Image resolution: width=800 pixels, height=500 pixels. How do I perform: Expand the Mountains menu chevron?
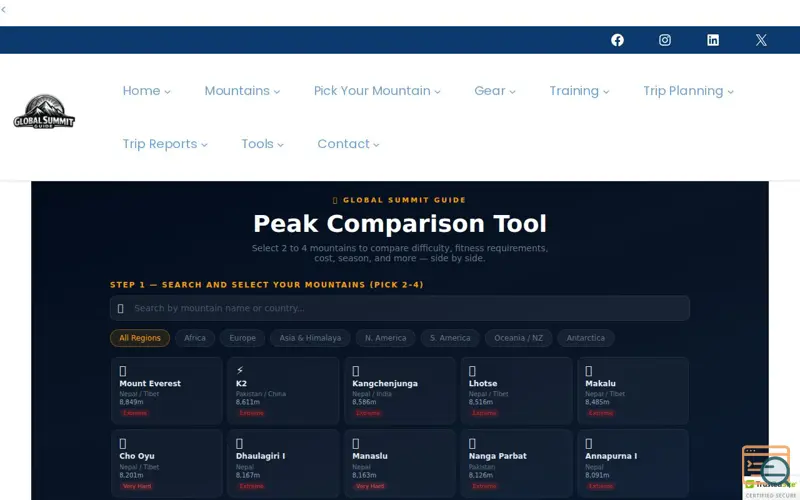click(277, 92)
